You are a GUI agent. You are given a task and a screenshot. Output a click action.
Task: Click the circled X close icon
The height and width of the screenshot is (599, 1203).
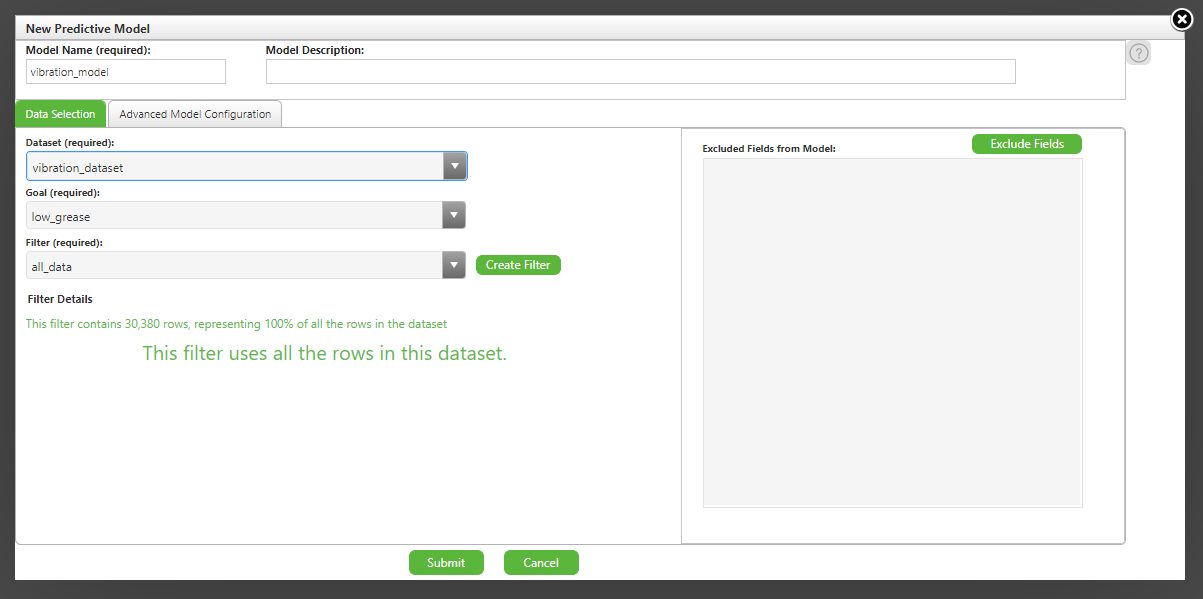[x=1181, y=19]
